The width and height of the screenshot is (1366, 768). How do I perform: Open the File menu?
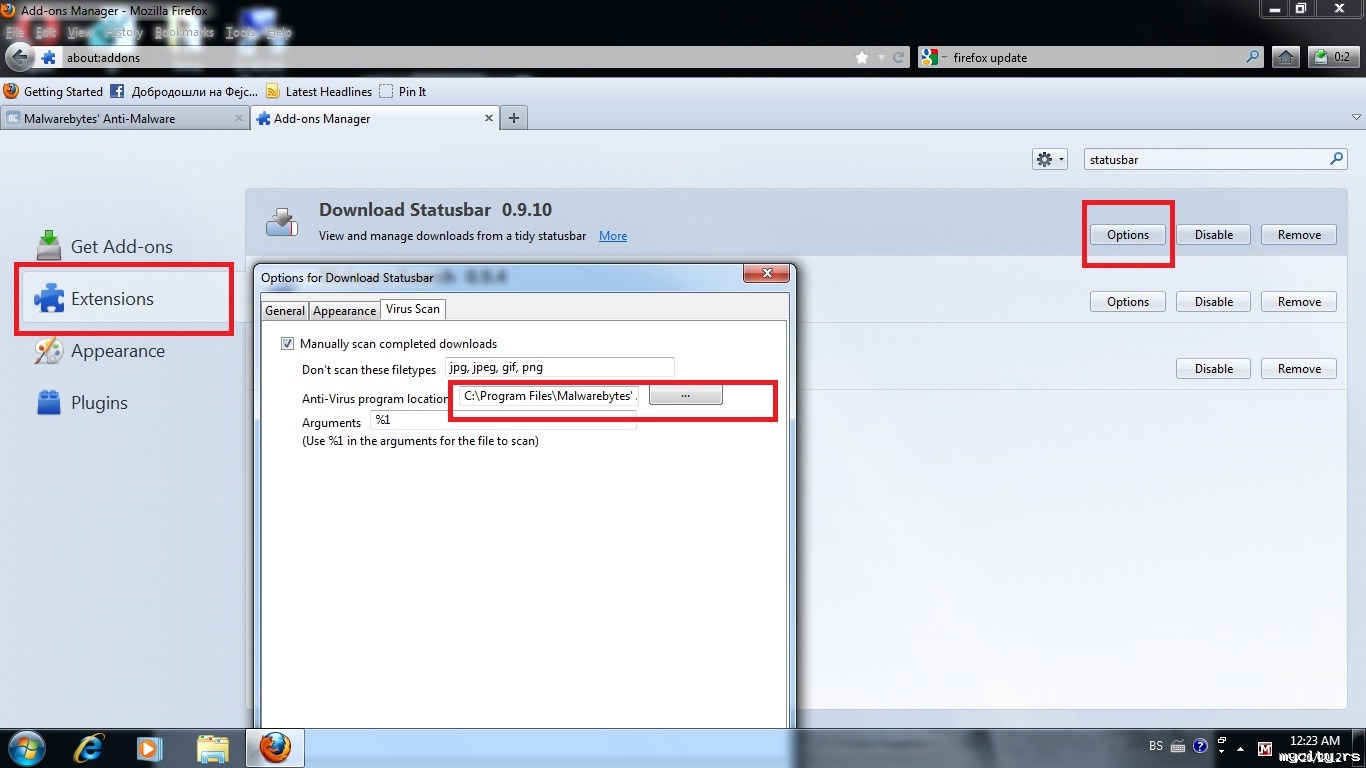pos(15,32)
